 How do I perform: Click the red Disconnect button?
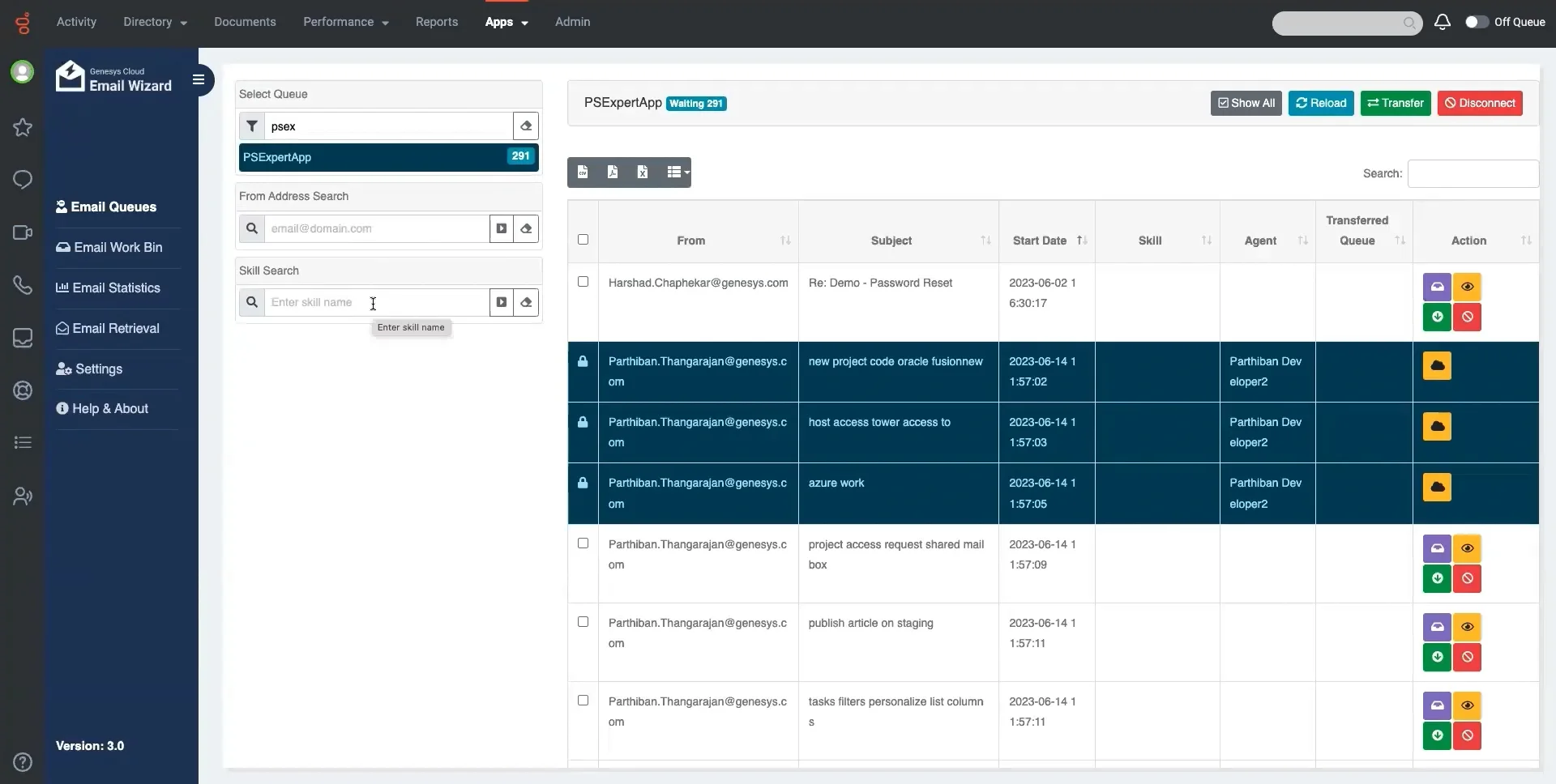point(1479,104)
